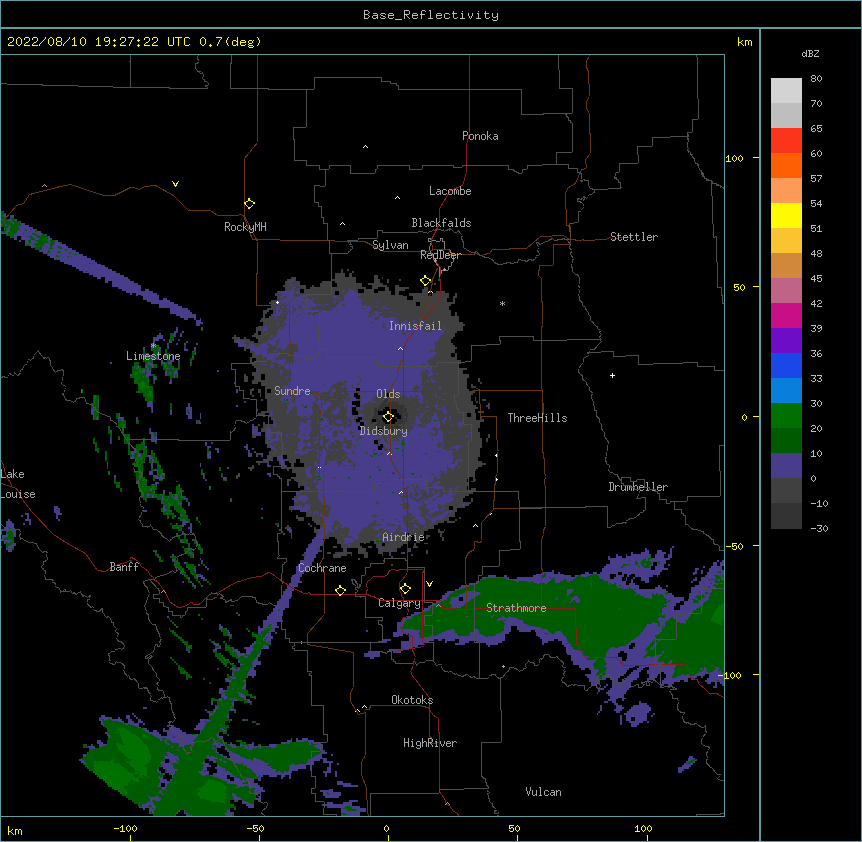Pick the orange 57-60 dBZ legend swatch

pos(786,165)
